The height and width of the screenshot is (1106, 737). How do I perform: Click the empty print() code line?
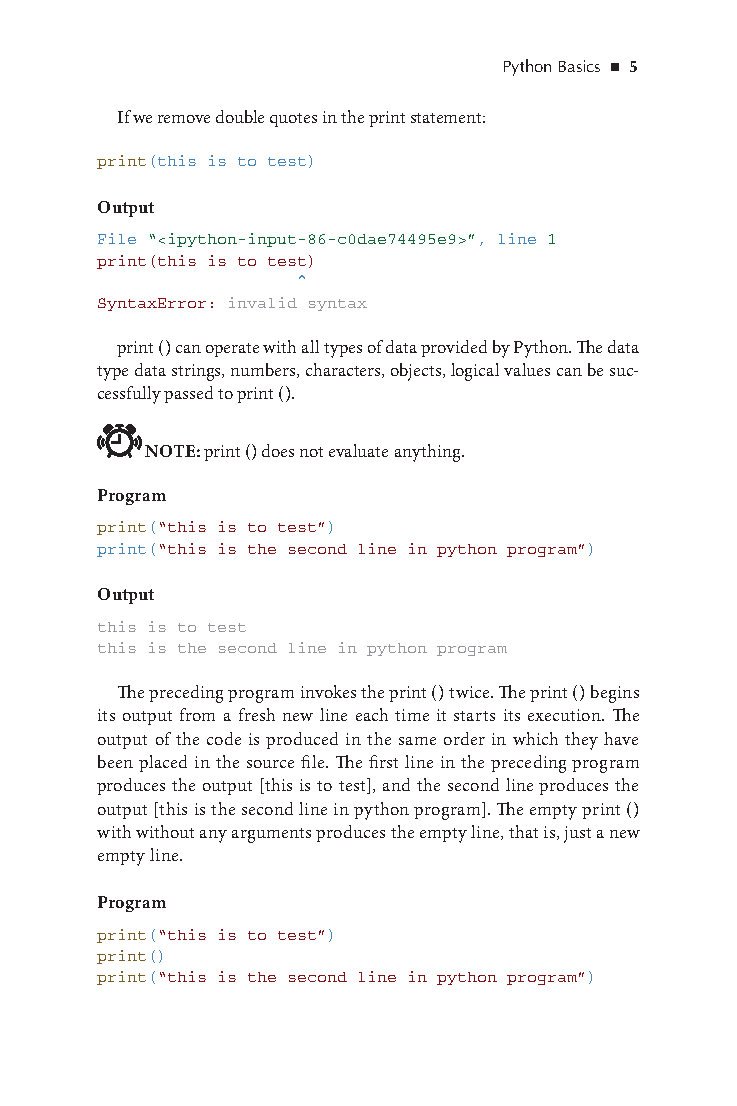click(x=130, y=956)
